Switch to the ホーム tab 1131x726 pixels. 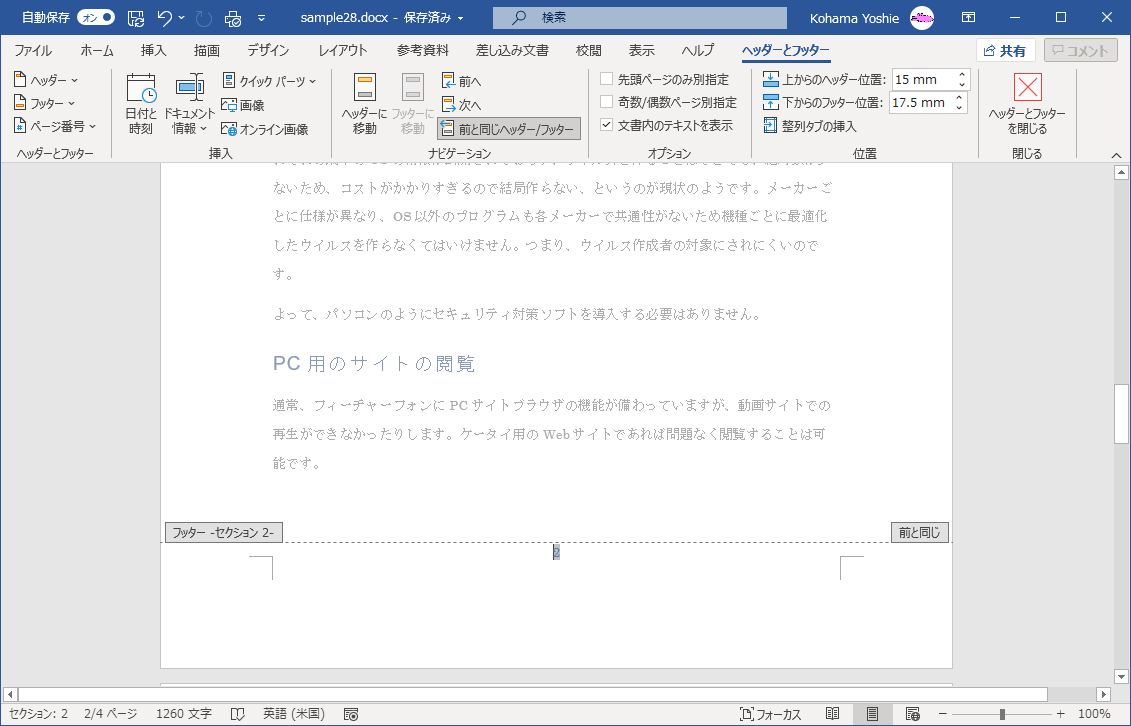[97, 50]
